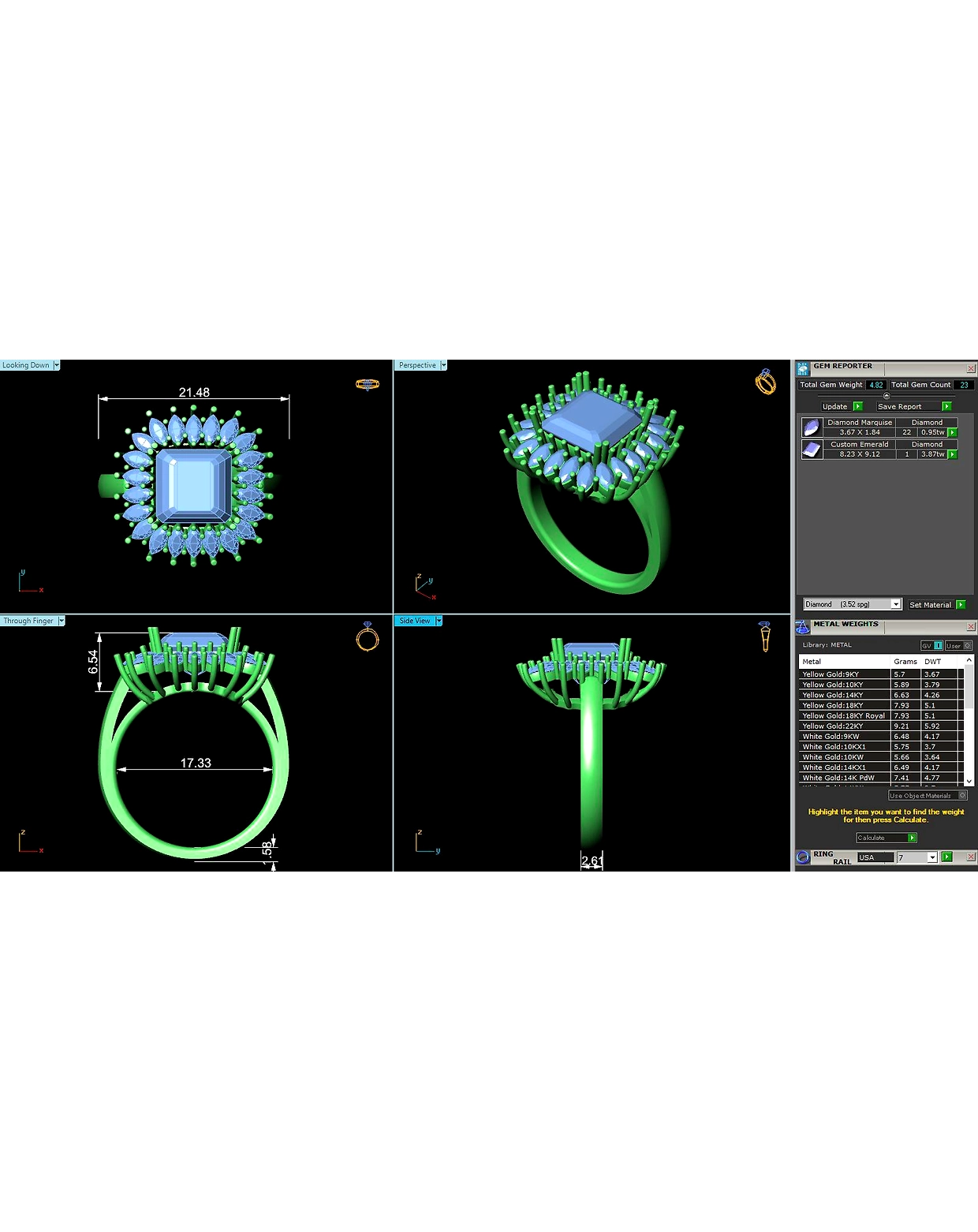Toggle the User library option
978x1232 pixels.
pos(958,645)
